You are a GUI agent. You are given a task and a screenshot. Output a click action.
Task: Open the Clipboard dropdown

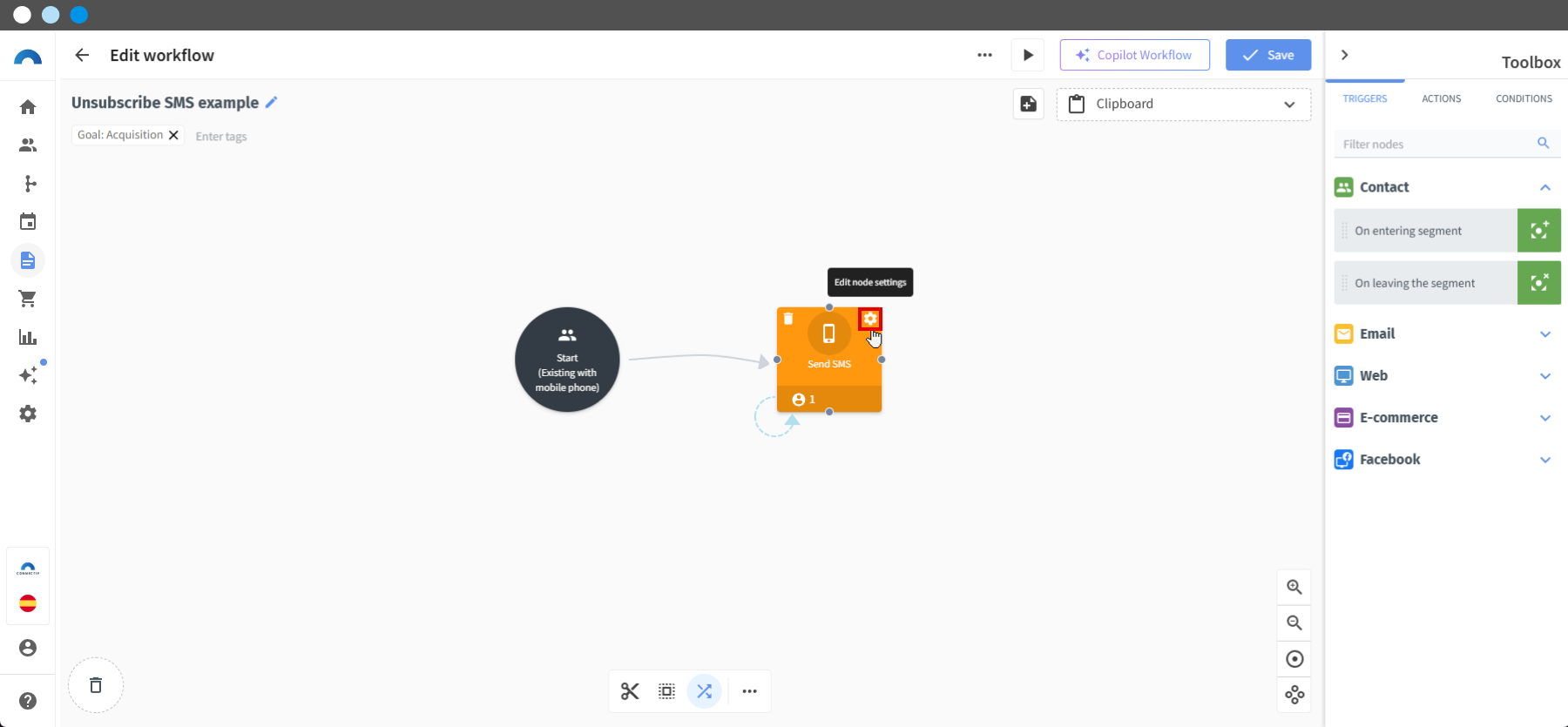coord(1183,104)
